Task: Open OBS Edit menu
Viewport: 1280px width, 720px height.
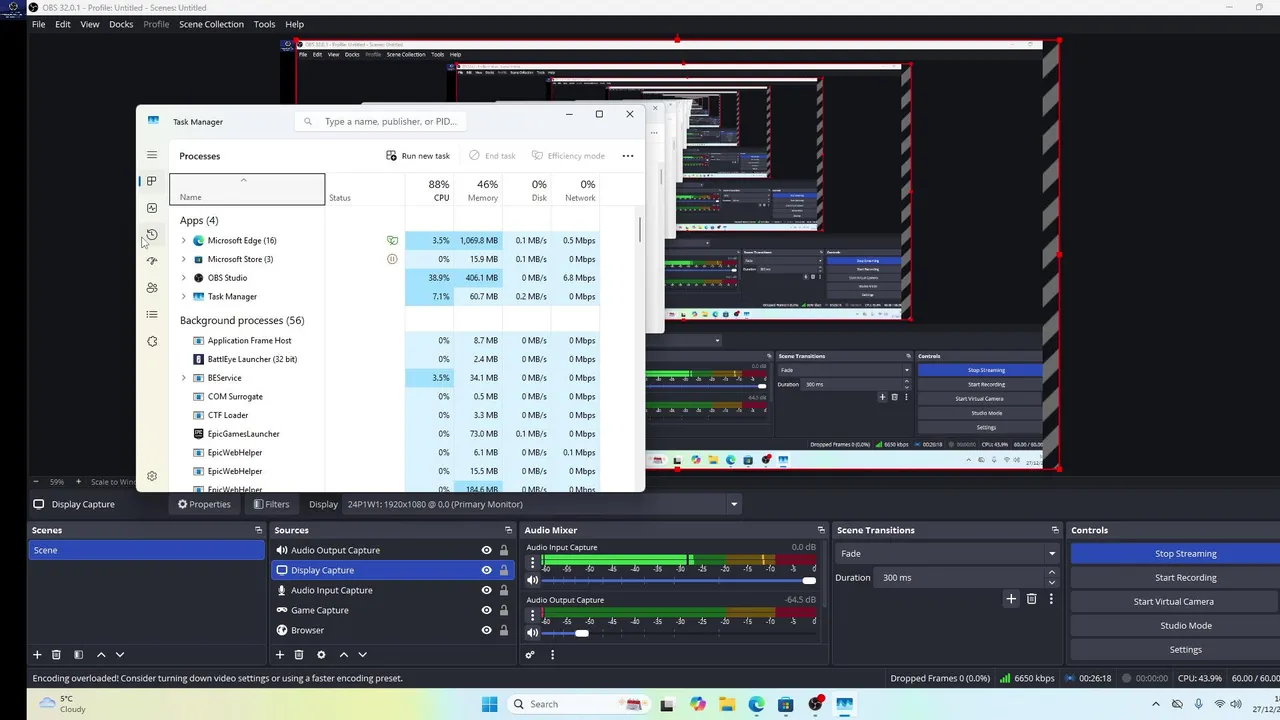Action: [63, 24]
